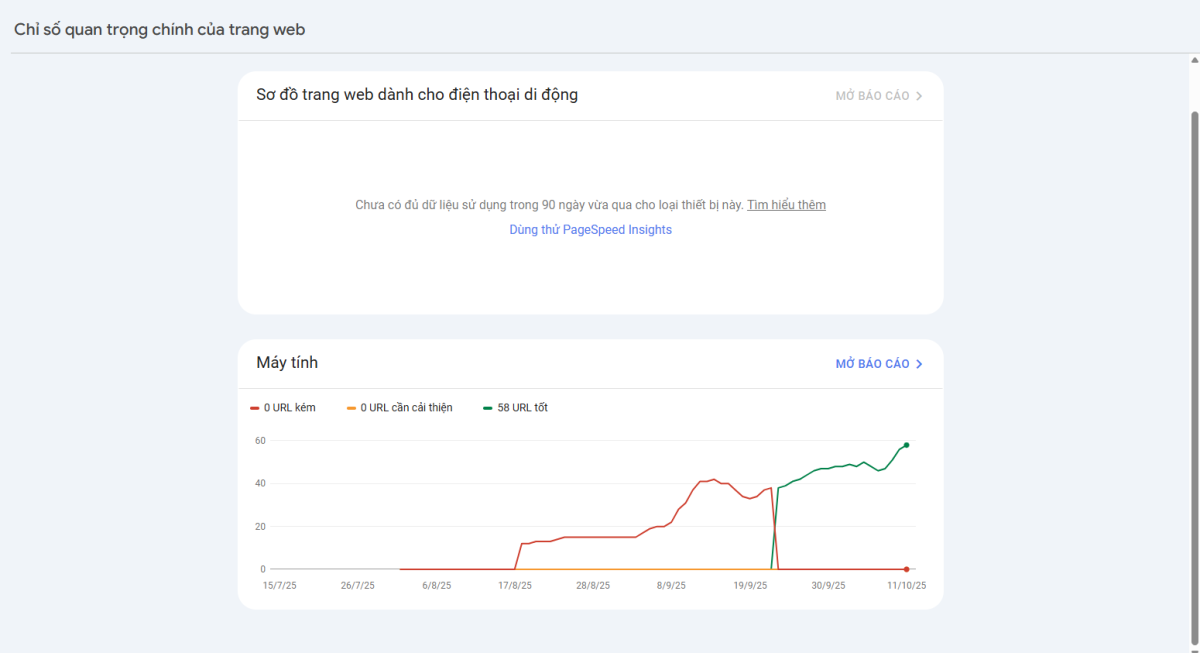Select the '58 URL tốt' legend label
The height and width of the screenshot is (653, 1200).
pyautogui.click(x=522, y=408)
